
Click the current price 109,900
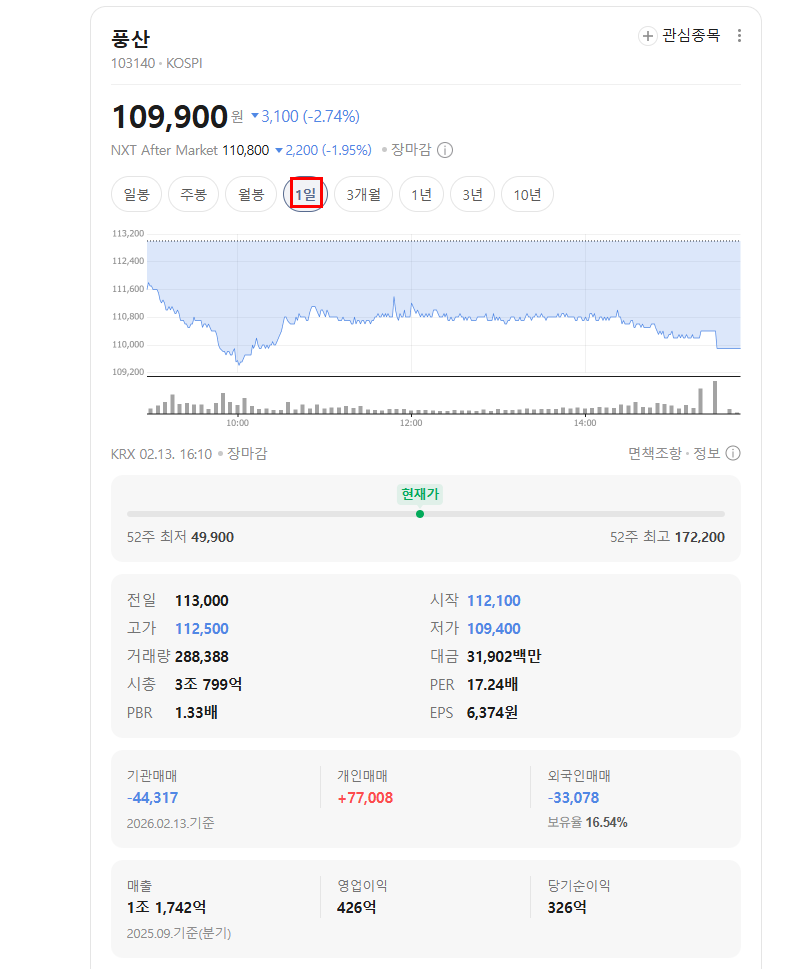pos(170,117)
